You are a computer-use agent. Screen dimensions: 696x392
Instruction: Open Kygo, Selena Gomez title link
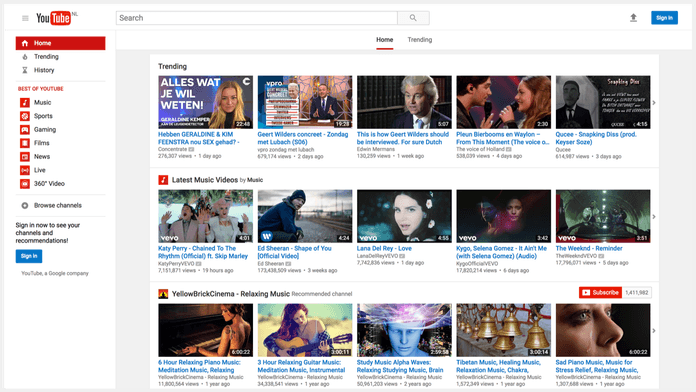[x=502, y=252]
